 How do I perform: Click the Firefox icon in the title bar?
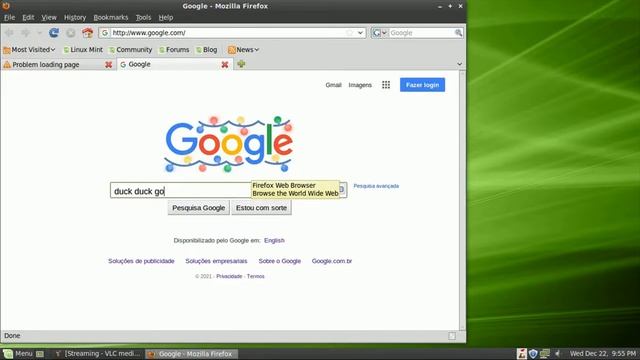coord(6,6)
